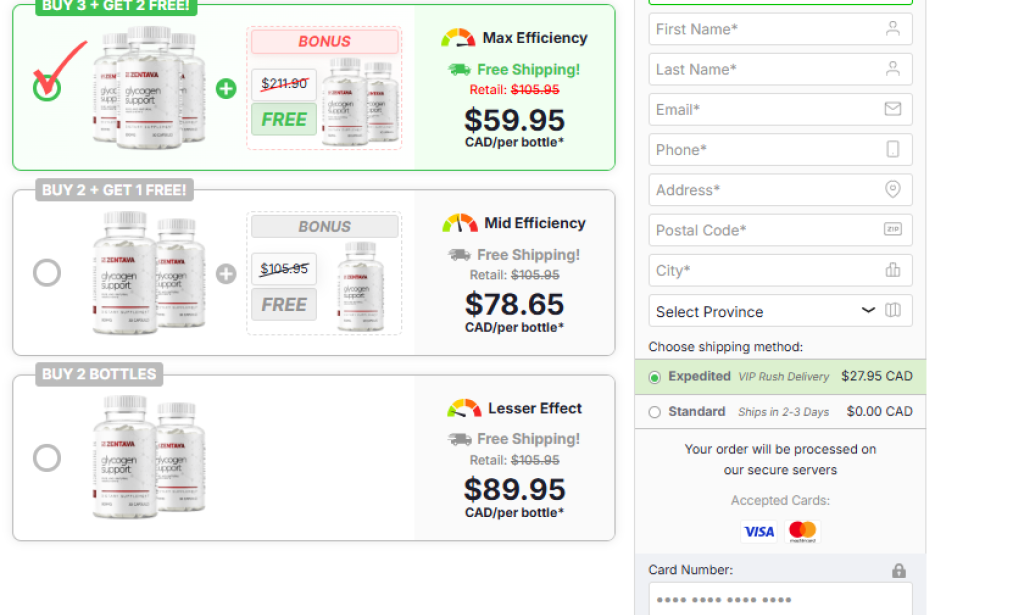Click the padlock icon beside Card Number
This screenshot has height=615, width=1024.
(x=899, y=571)
